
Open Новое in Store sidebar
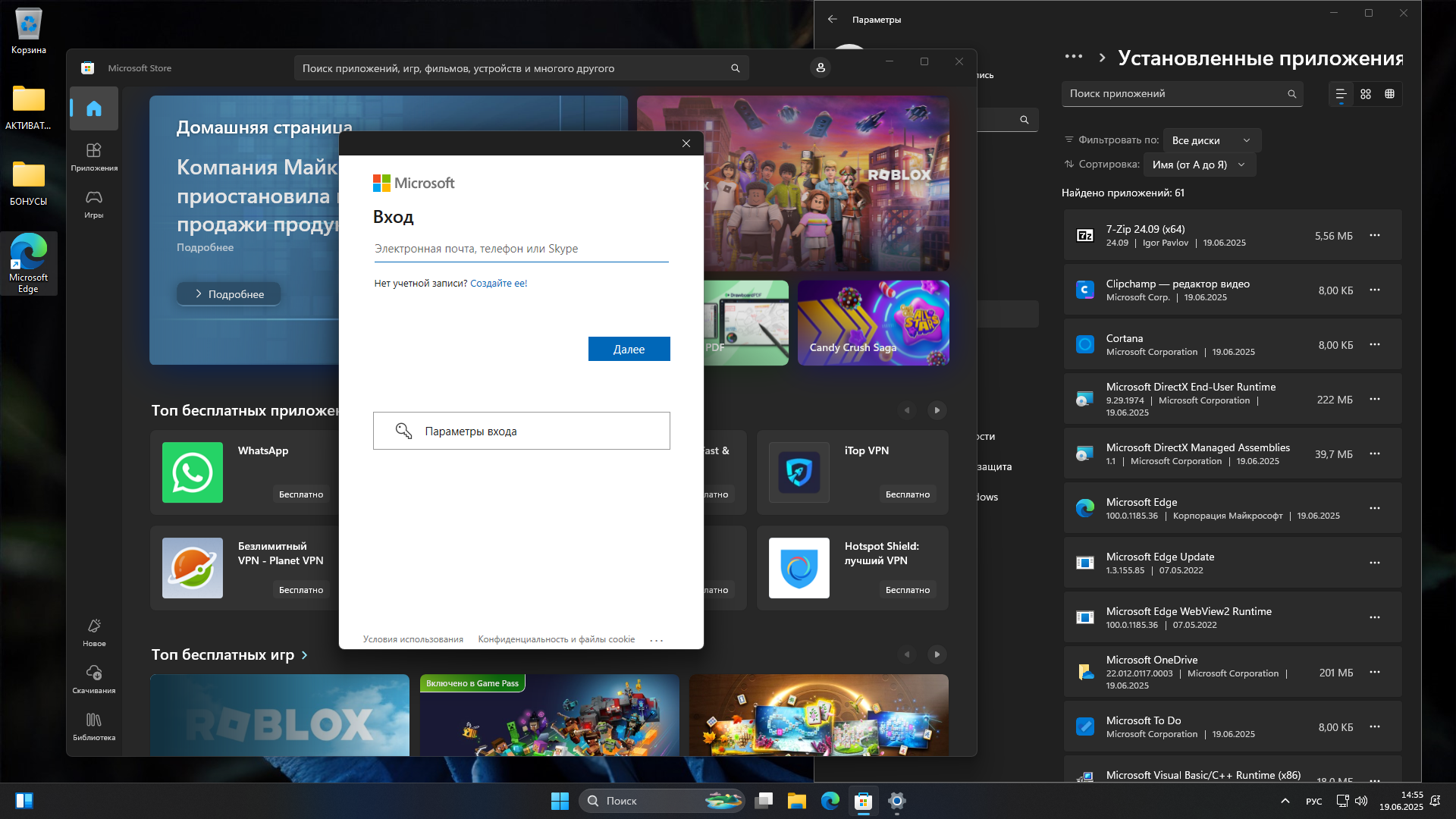pos(94,632)
